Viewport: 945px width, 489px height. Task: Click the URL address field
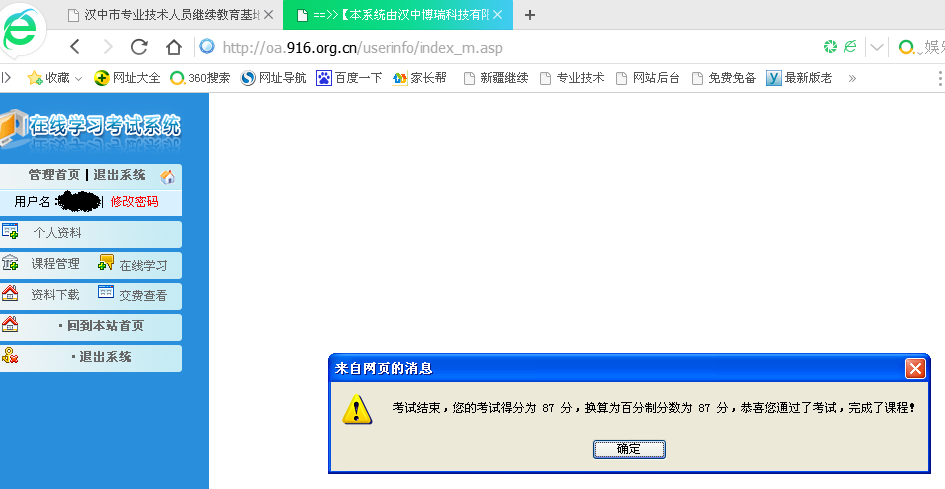click(x=500, y=47)
